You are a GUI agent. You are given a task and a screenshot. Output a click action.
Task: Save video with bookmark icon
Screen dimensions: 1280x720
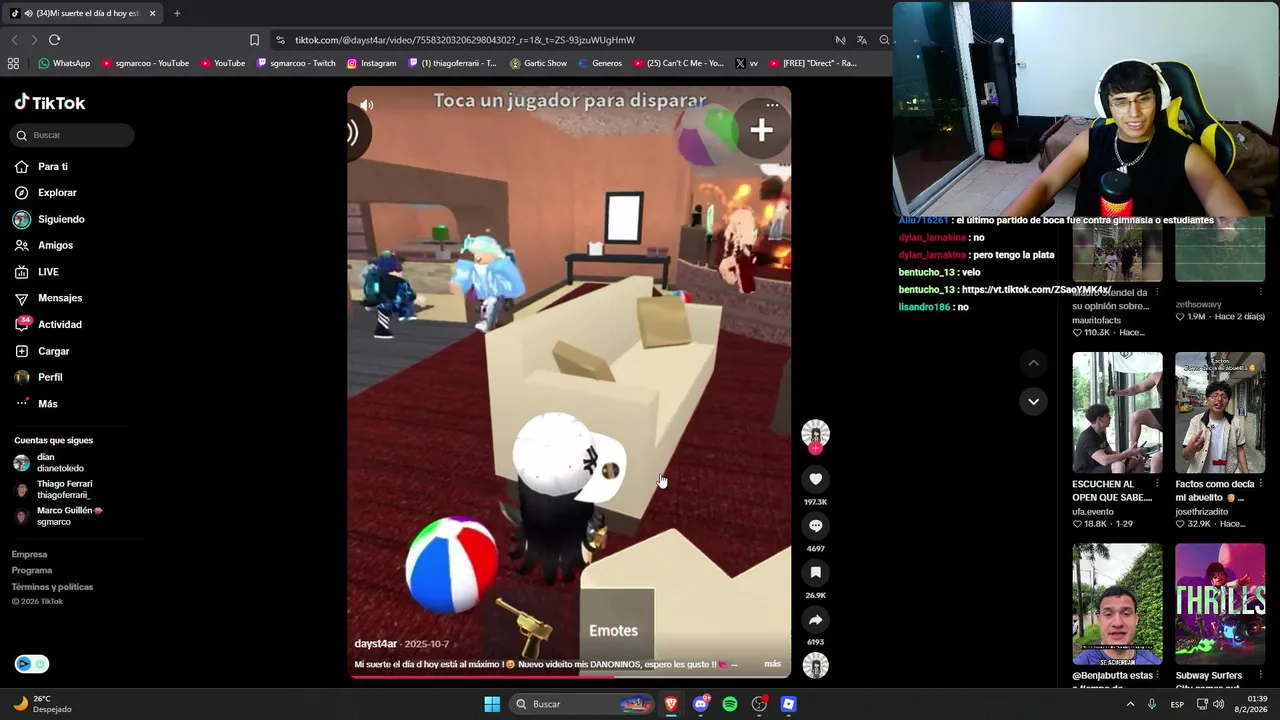tap(815, 573)
